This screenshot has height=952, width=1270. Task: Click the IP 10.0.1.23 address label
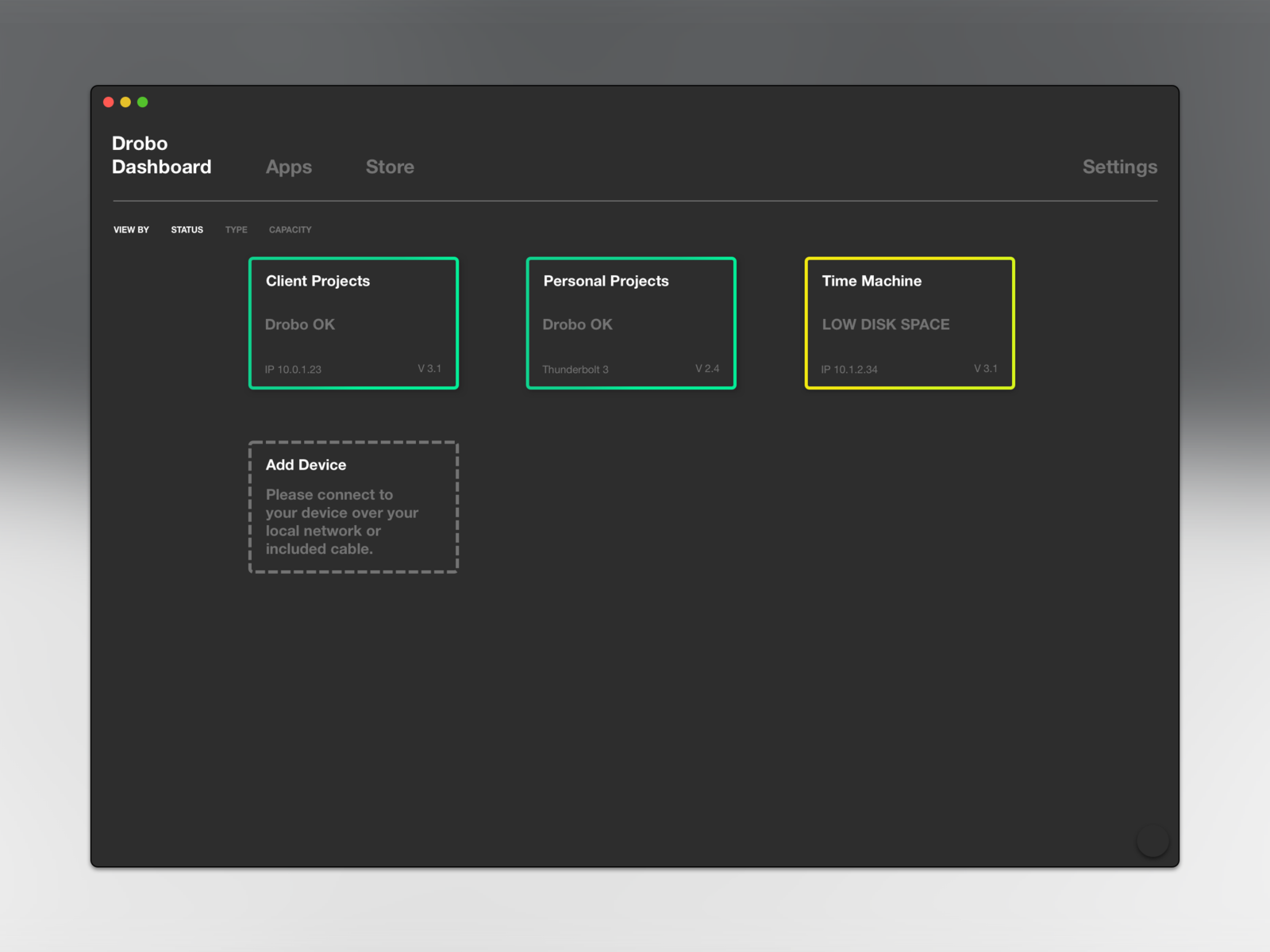point(293,370)
